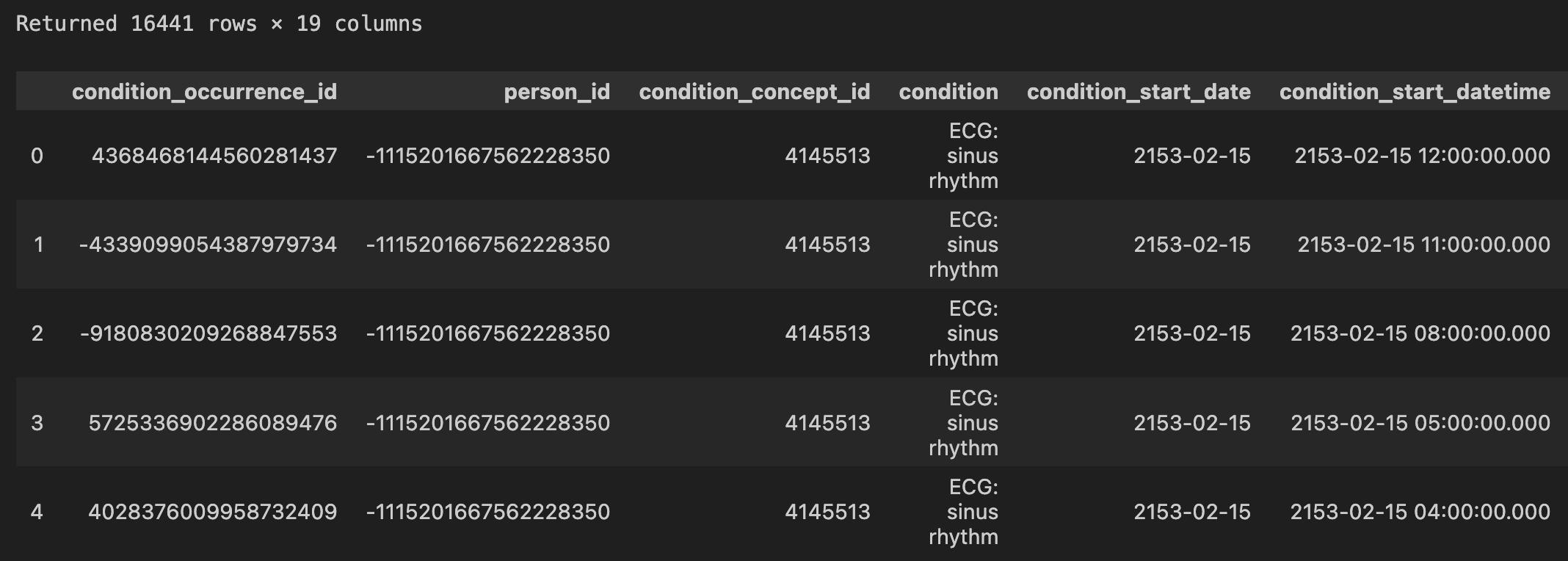
Task: Click datetime 2153-02-15 05:00:00.000
Action: coord(1420,423)
